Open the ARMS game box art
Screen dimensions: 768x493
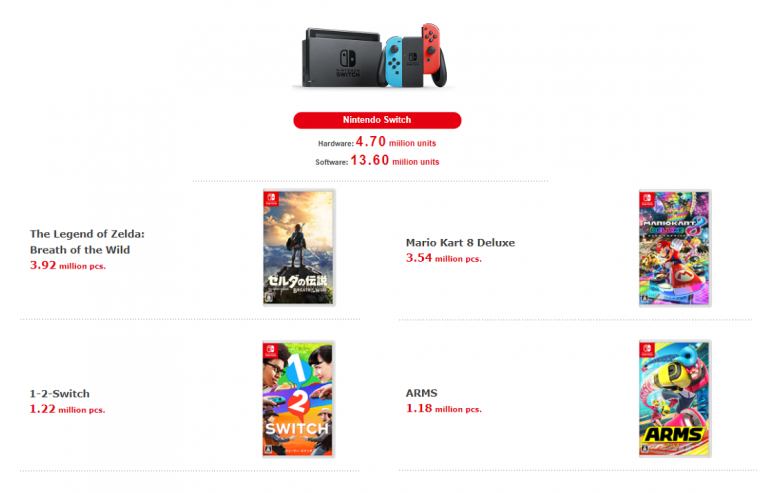(x=675, y=399)
